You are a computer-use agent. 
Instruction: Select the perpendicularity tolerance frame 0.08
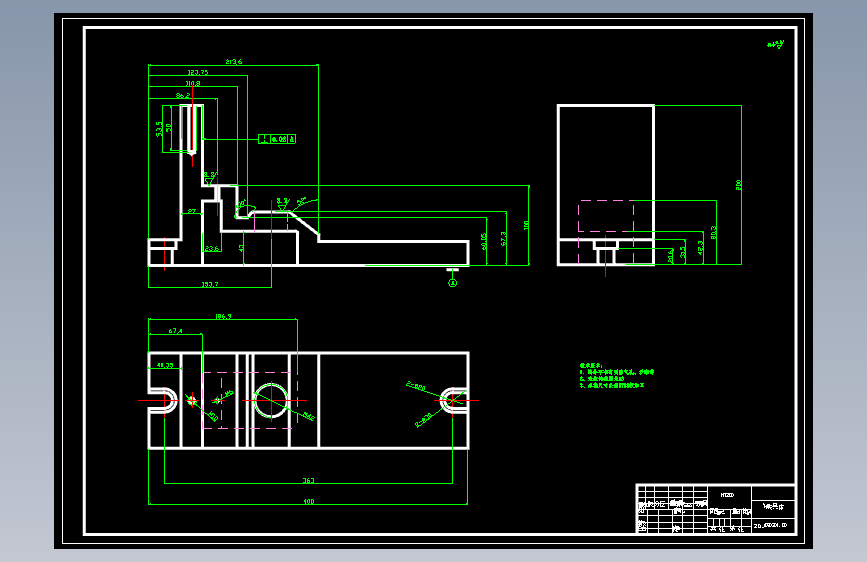point(277,139)
